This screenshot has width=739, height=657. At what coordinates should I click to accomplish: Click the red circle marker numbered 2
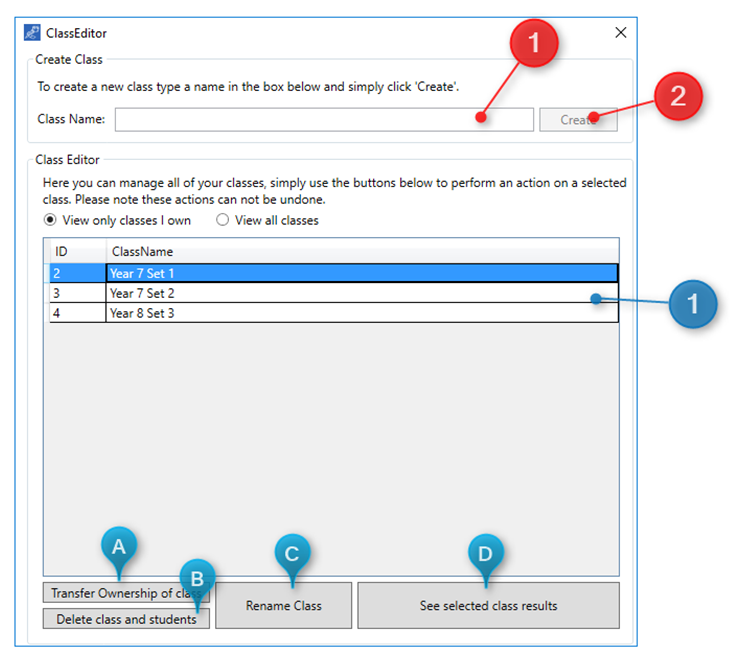[x=677, y=98]
